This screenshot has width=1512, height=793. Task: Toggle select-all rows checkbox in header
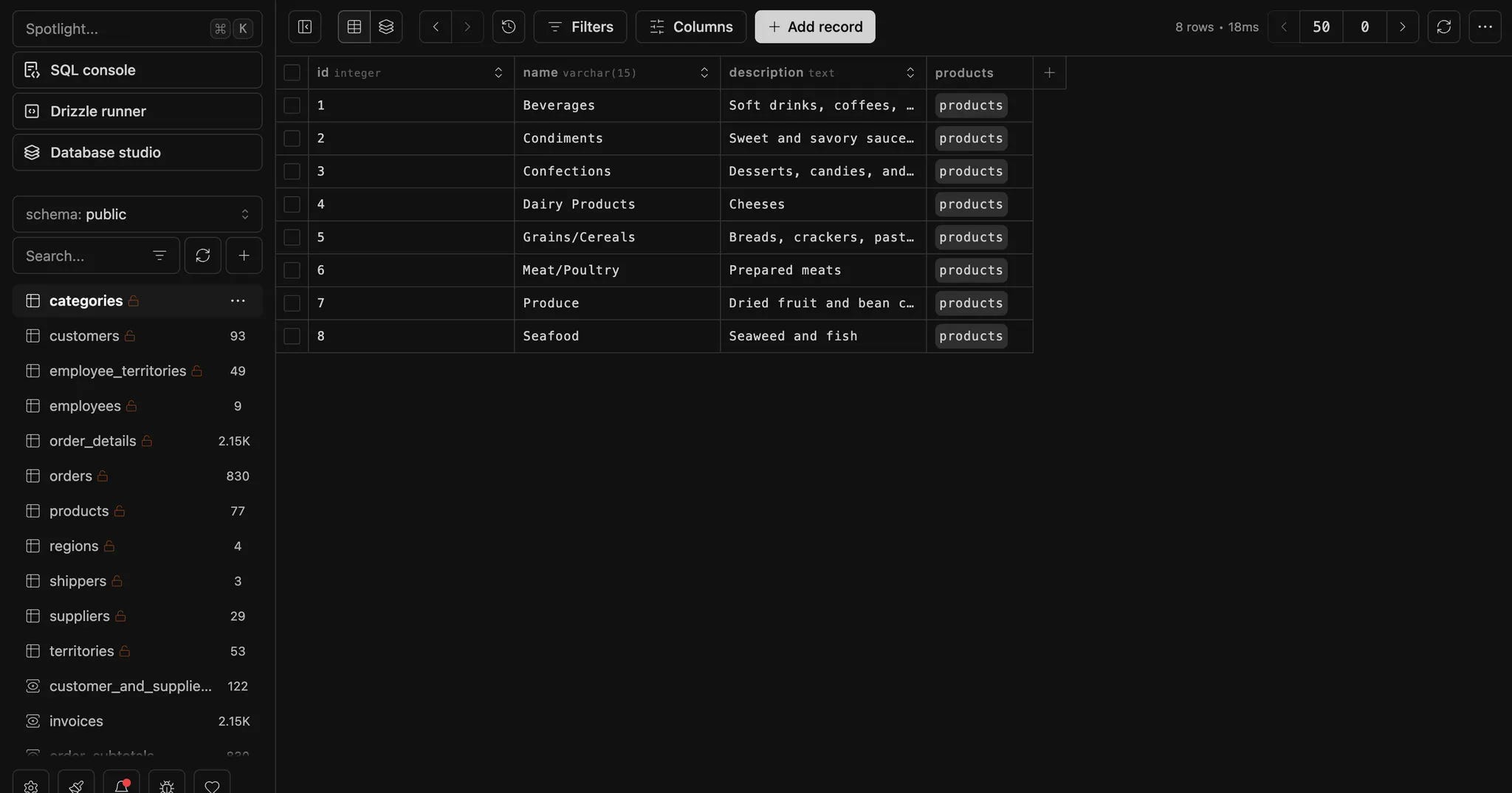(x=292, y=72)
